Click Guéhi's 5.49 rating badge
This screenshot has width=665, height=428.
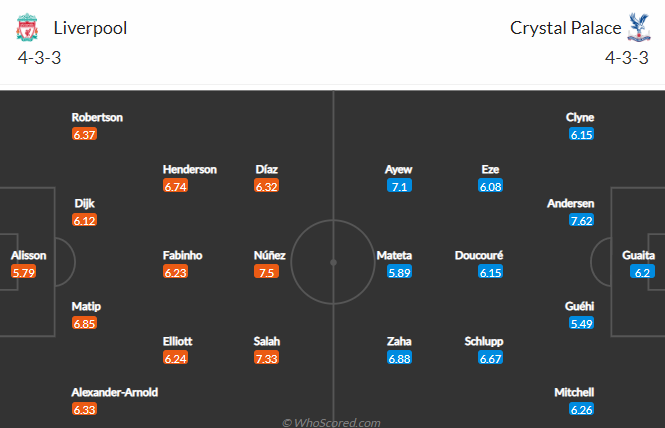coord(581,323)
